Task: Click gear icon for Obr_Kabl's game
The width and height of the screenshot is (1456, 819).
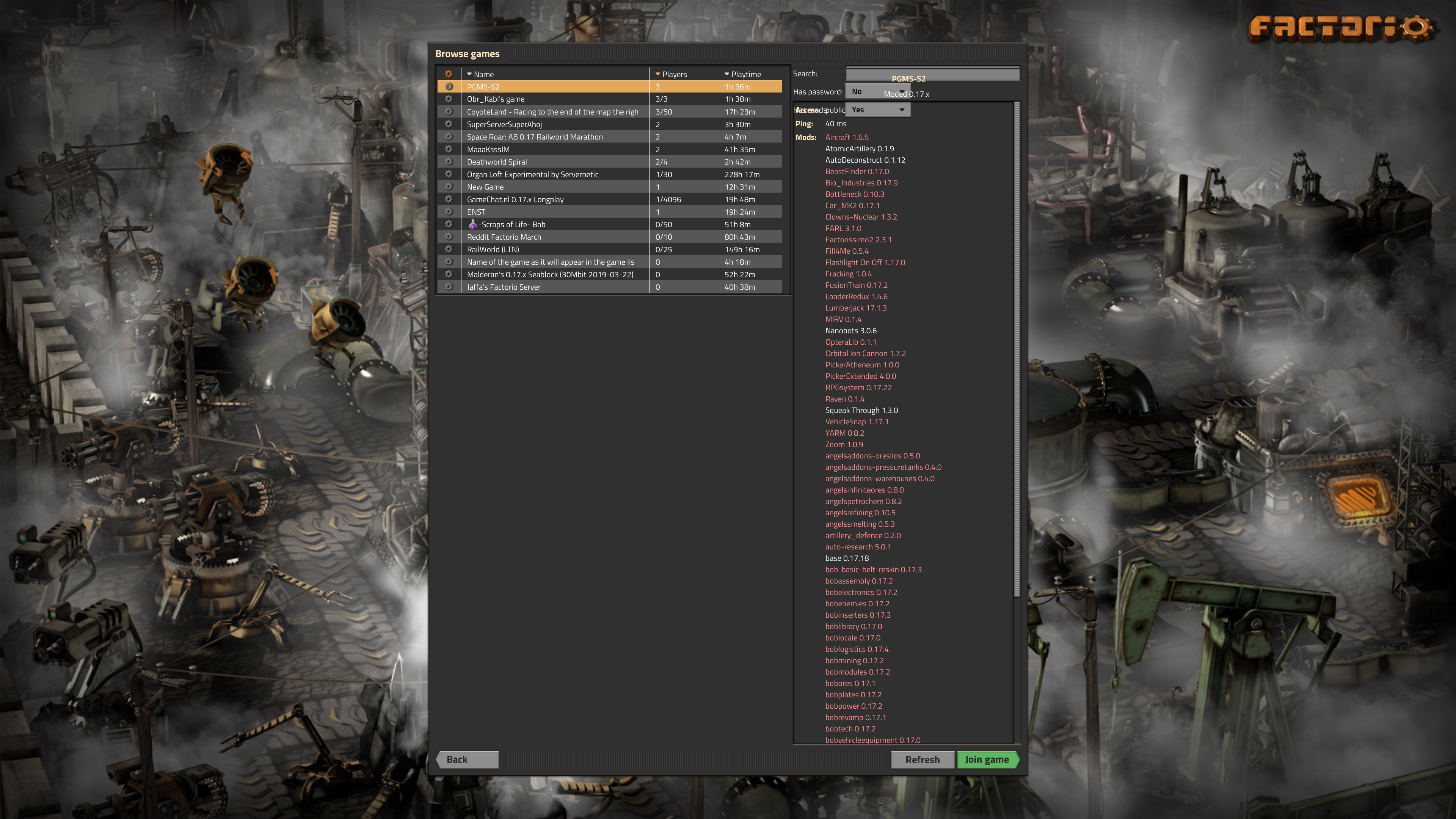Action: [x=449, y=99]
